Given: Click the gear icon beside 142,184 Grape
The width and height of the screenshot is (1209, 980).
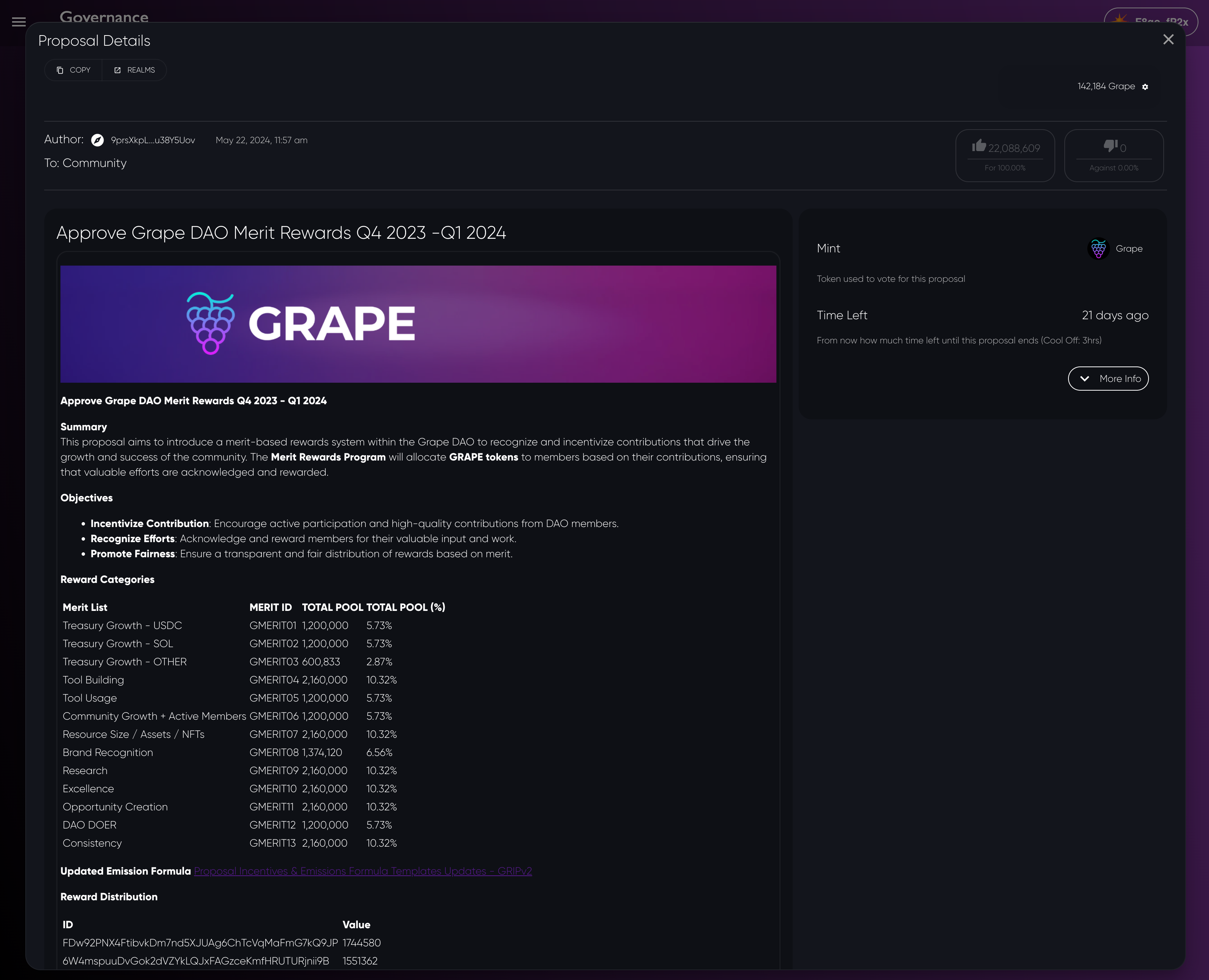Looking at the screenshot, I should [x=1145, y=87].
